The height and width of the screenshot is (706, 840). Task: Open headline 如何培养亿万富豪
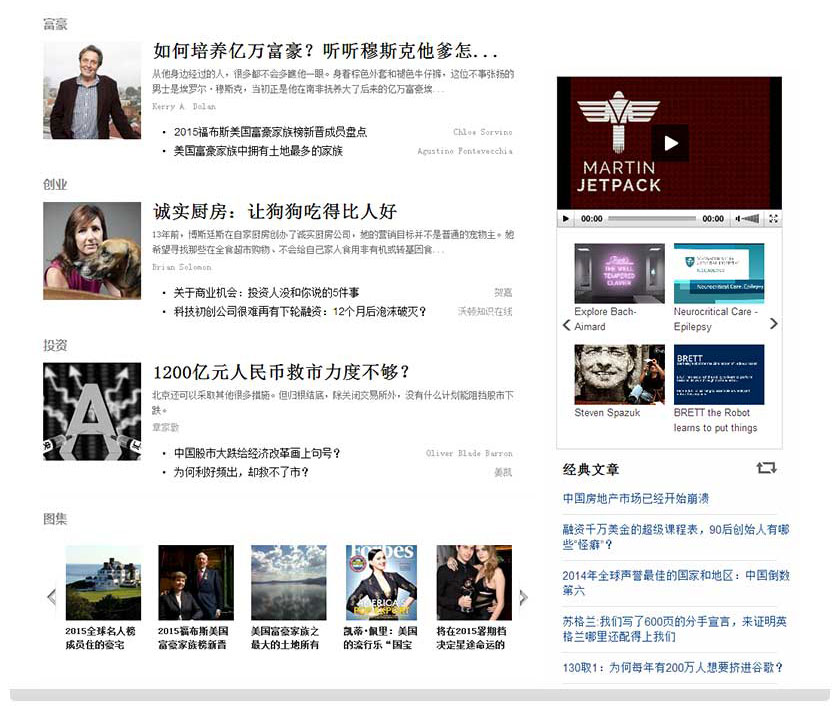pyautogui.click(x=325, y=51)
